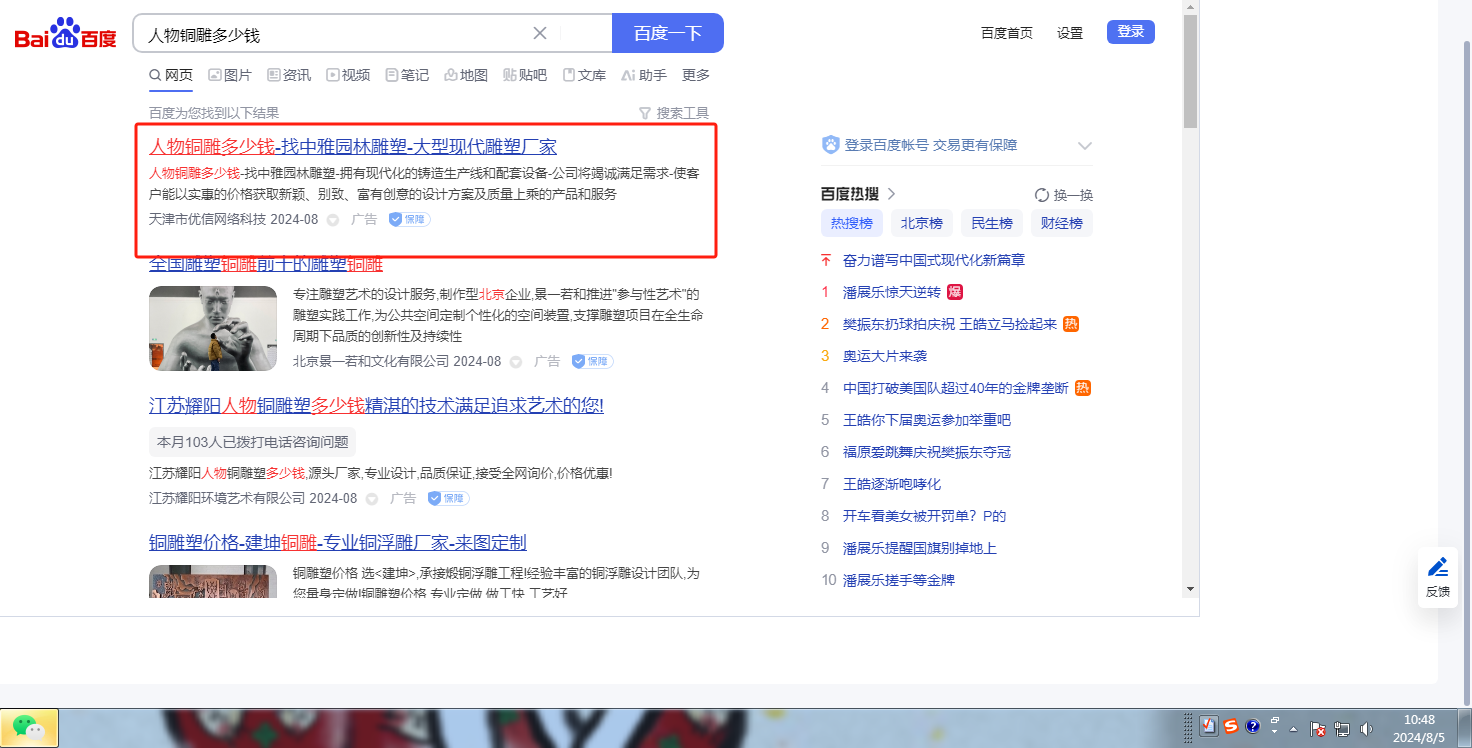Screen dimensions: 1472x748
Task: Open result 铜雕塑价格-建坤铜雕
Action: (338, 542)
